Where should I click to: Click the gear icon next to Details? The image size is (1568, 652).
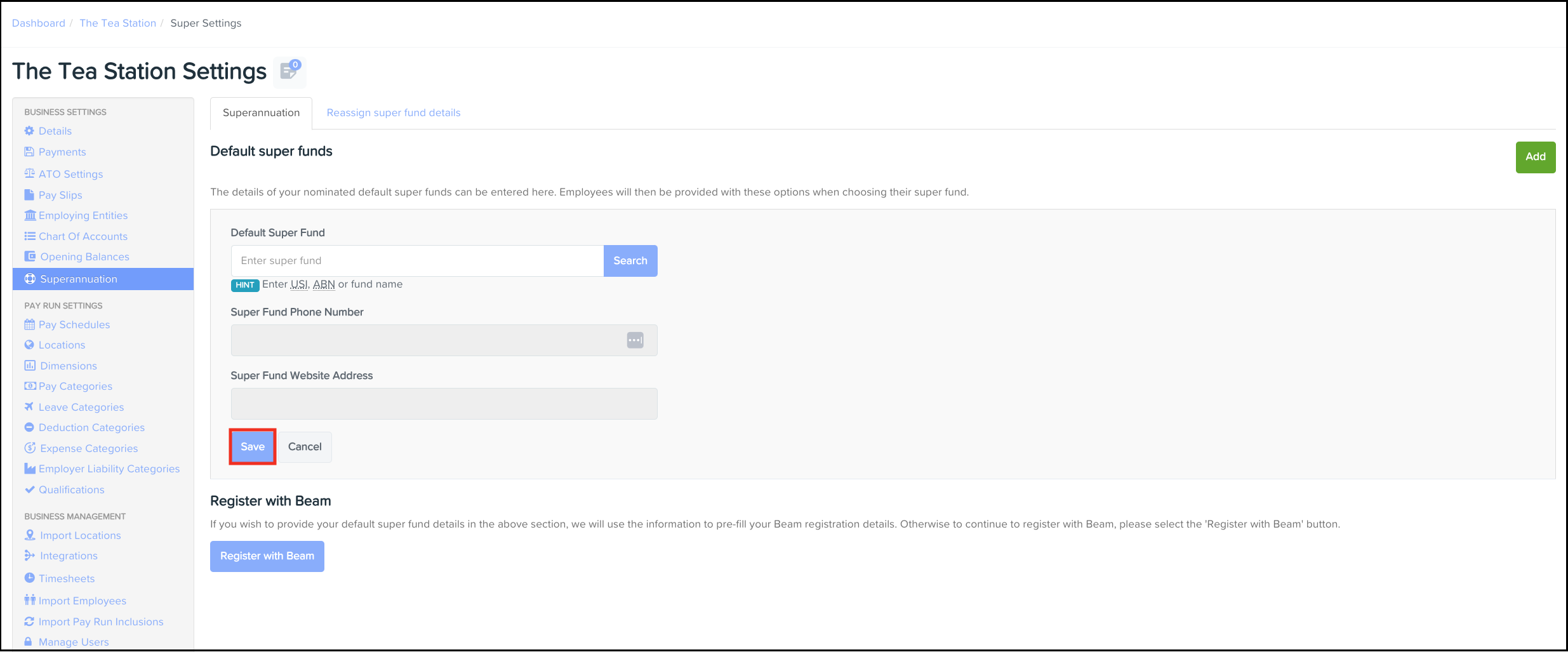click(x=29, y=131)
